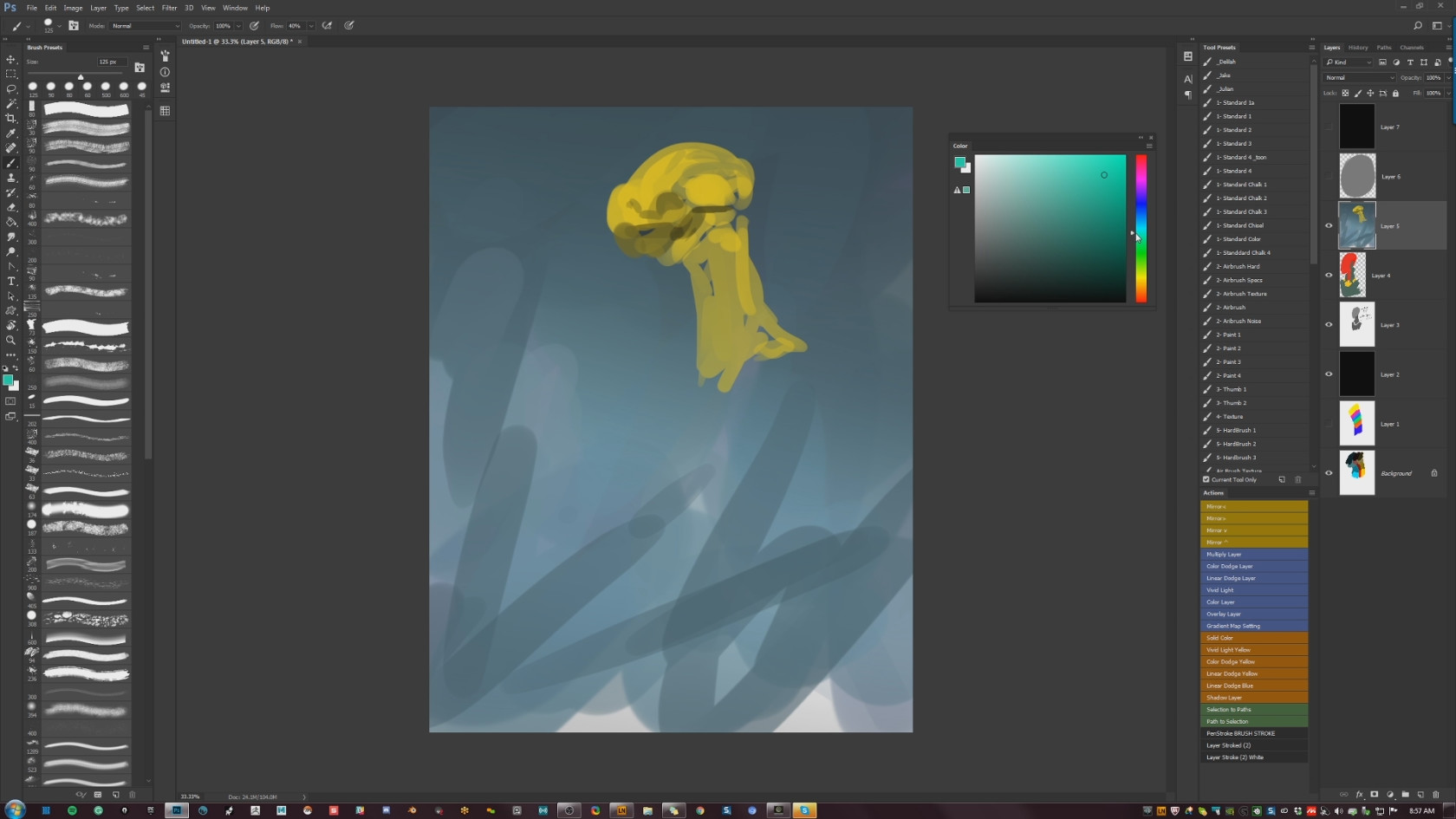
Task: Click the brush Size input field
Action: pos(112,62)
